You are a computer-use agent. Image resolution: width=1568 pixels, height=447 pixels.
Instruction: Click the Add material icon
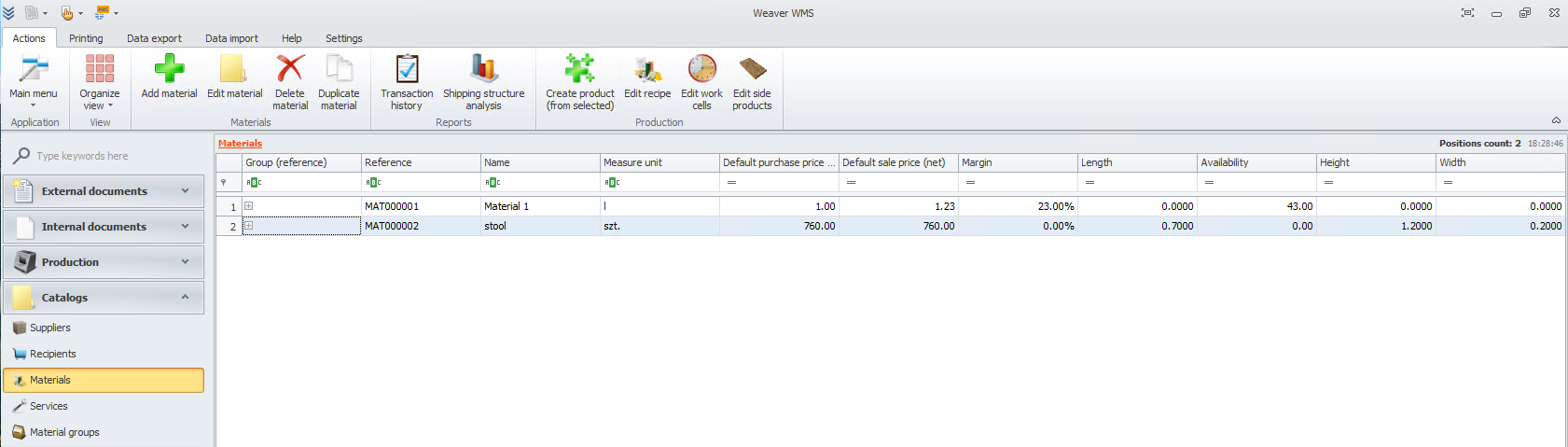(169, 69)
